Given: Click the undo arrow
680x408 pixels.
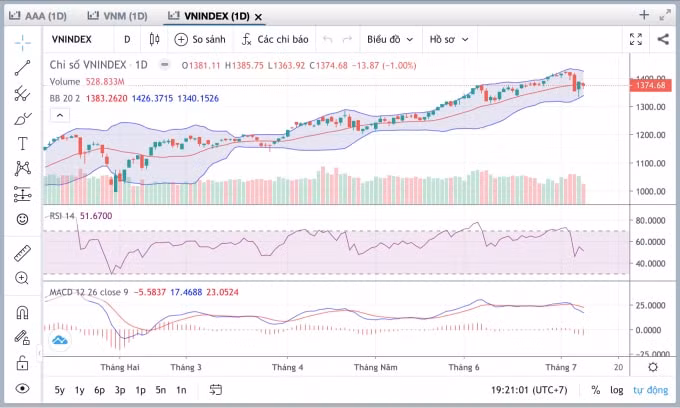Looking at the screenshot, I should [328, 39].
